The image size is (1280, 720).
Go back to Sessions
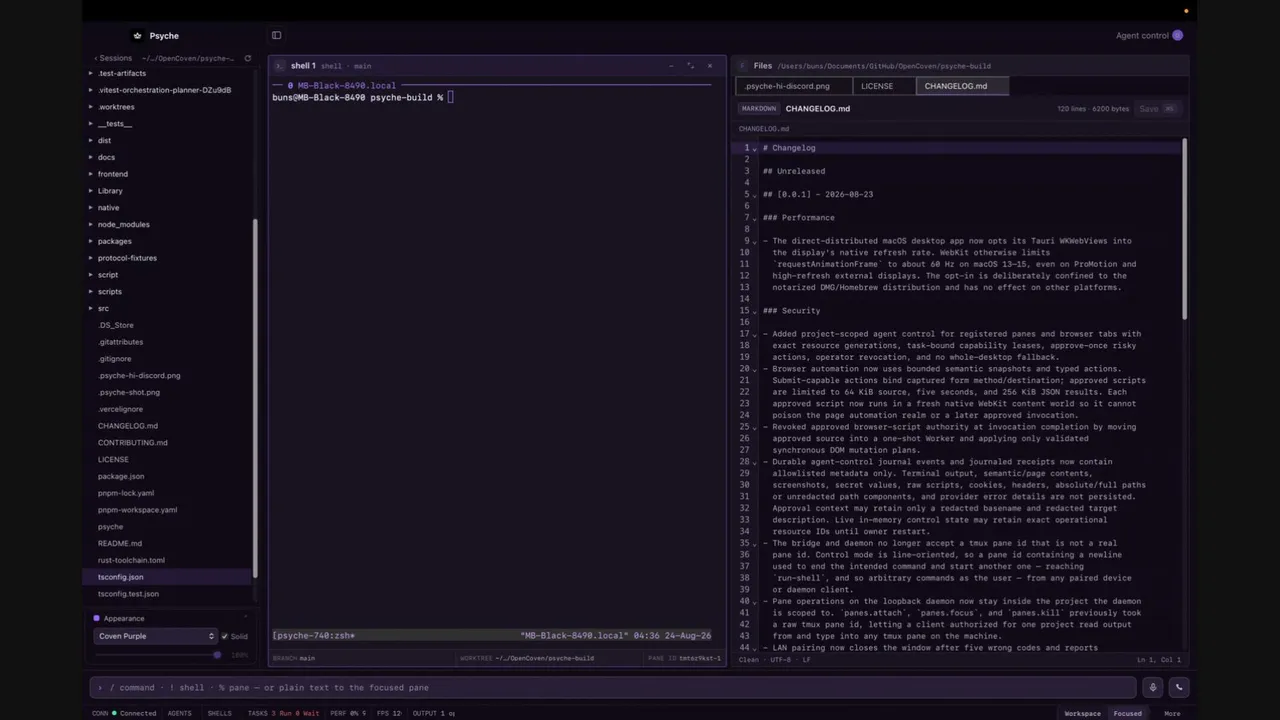point(113,58)
